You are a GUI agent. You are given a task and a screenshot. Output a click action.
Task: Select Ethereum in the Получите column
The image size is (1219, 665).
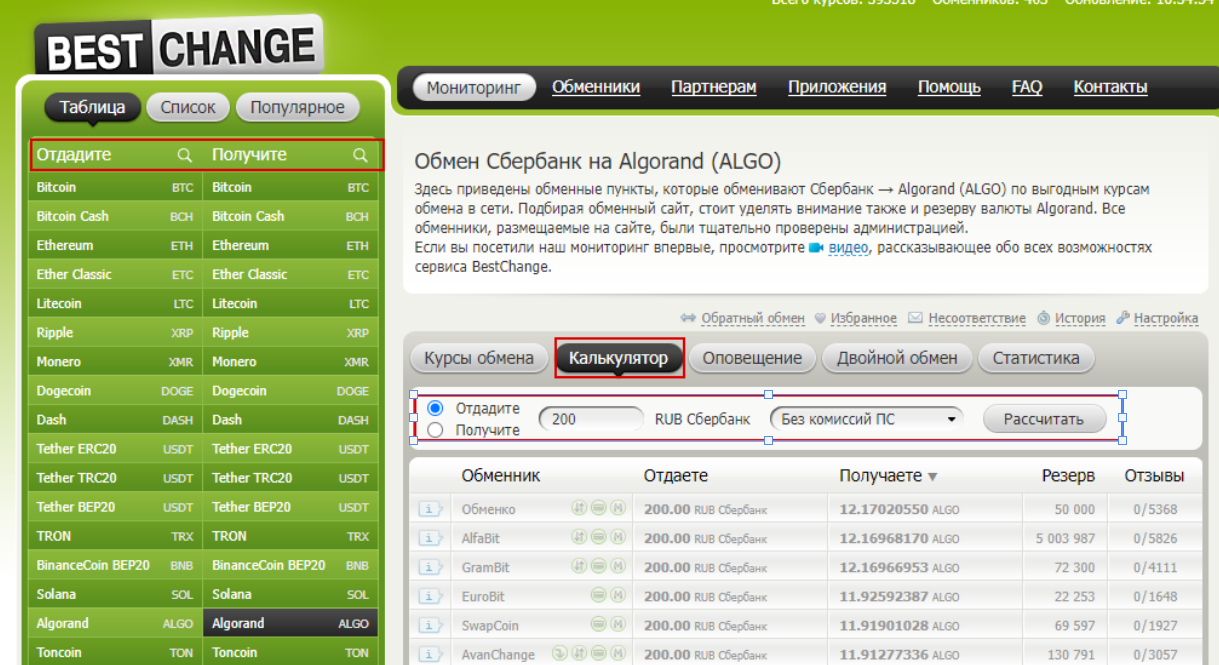point(290,245)
